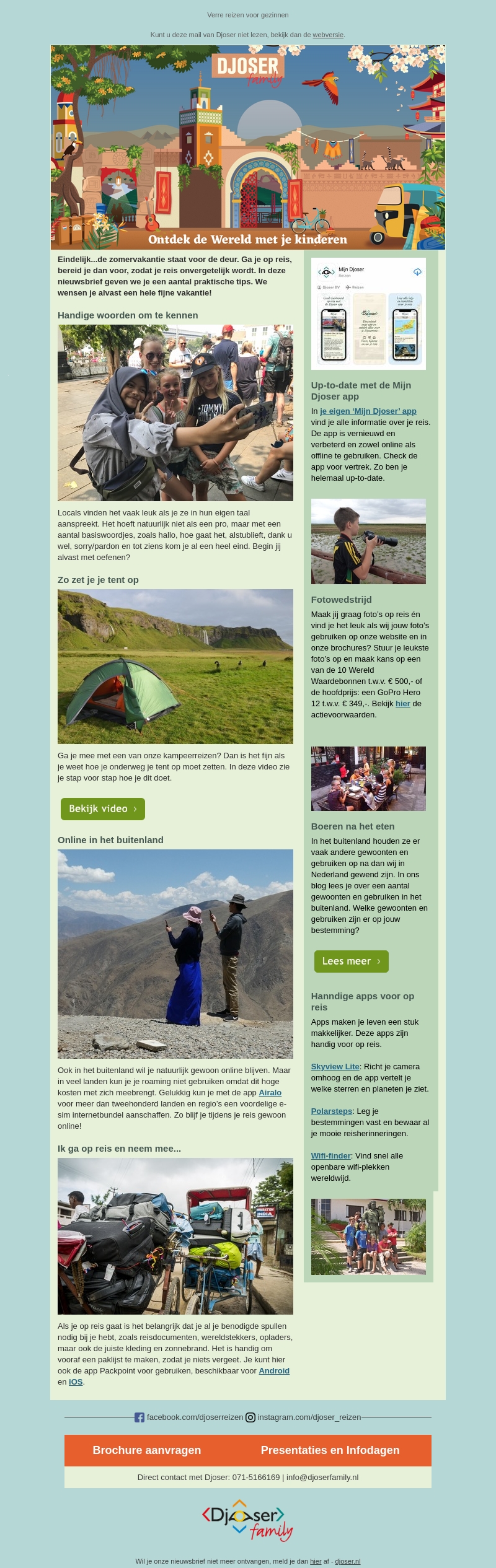Open the Wifi-finder link
Image resolution: width=496 pixels, height=1568 pixels.
pos(331,1155)
